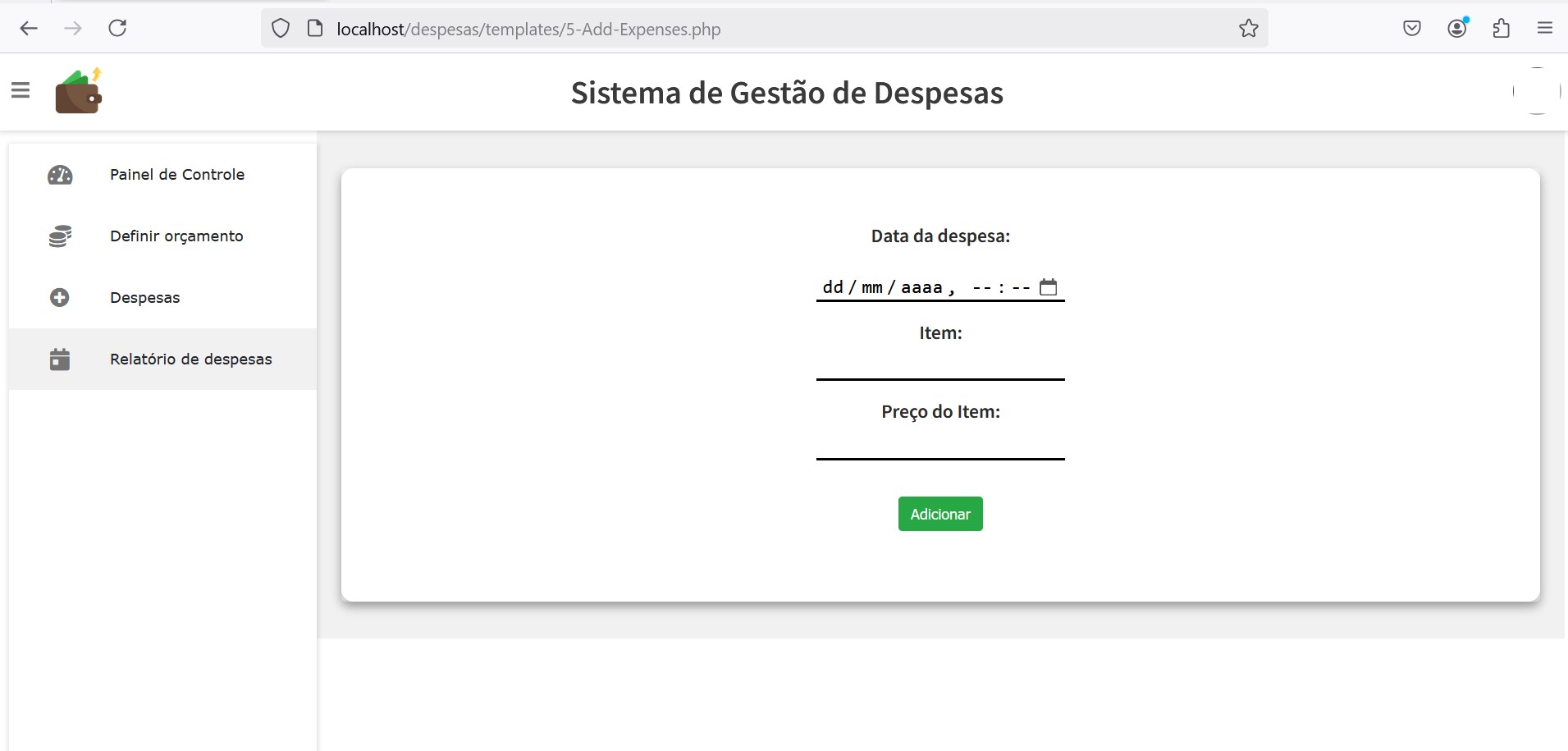Open Firefox extensions puzzle icon
1568x751 pixels.
point(1501,29)
